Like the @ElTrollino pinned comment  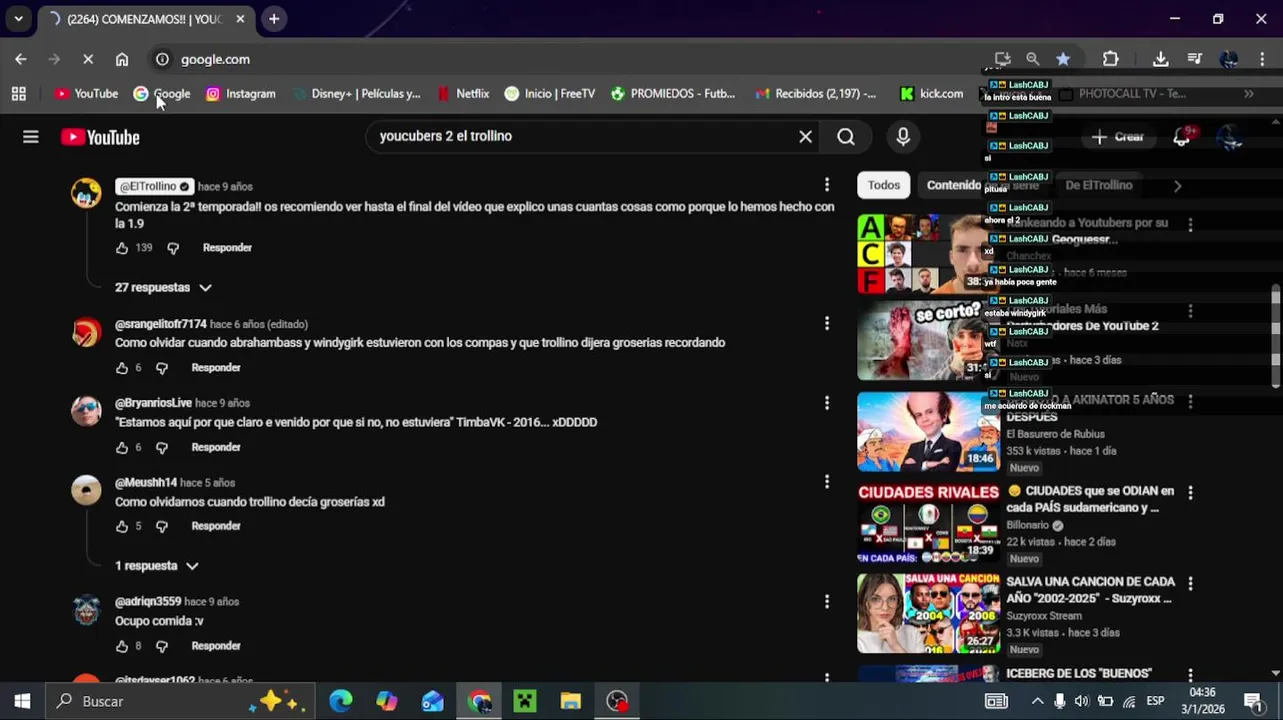coord(122,248)
